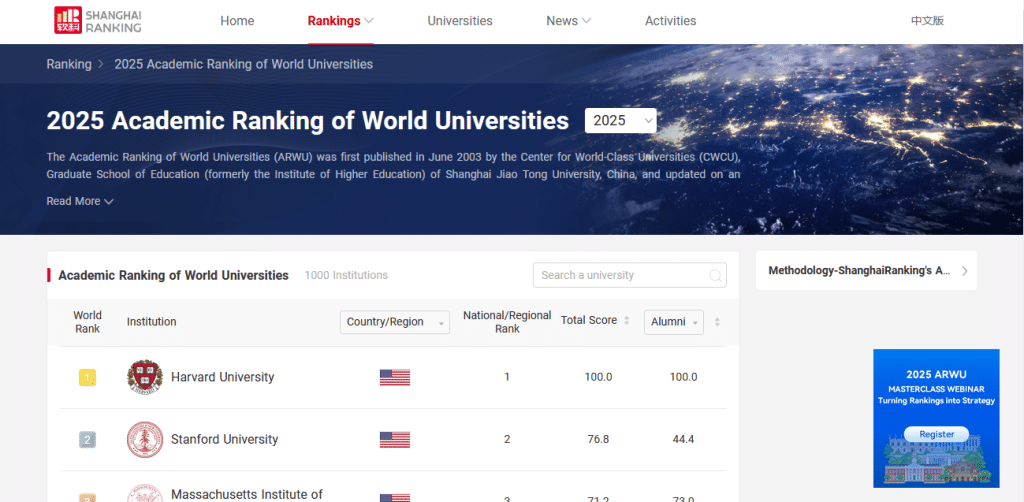This screenshot has width=1024, height=502.
Task: Go to Universities page
Action: pyautogui.click(x=460, y=21)
